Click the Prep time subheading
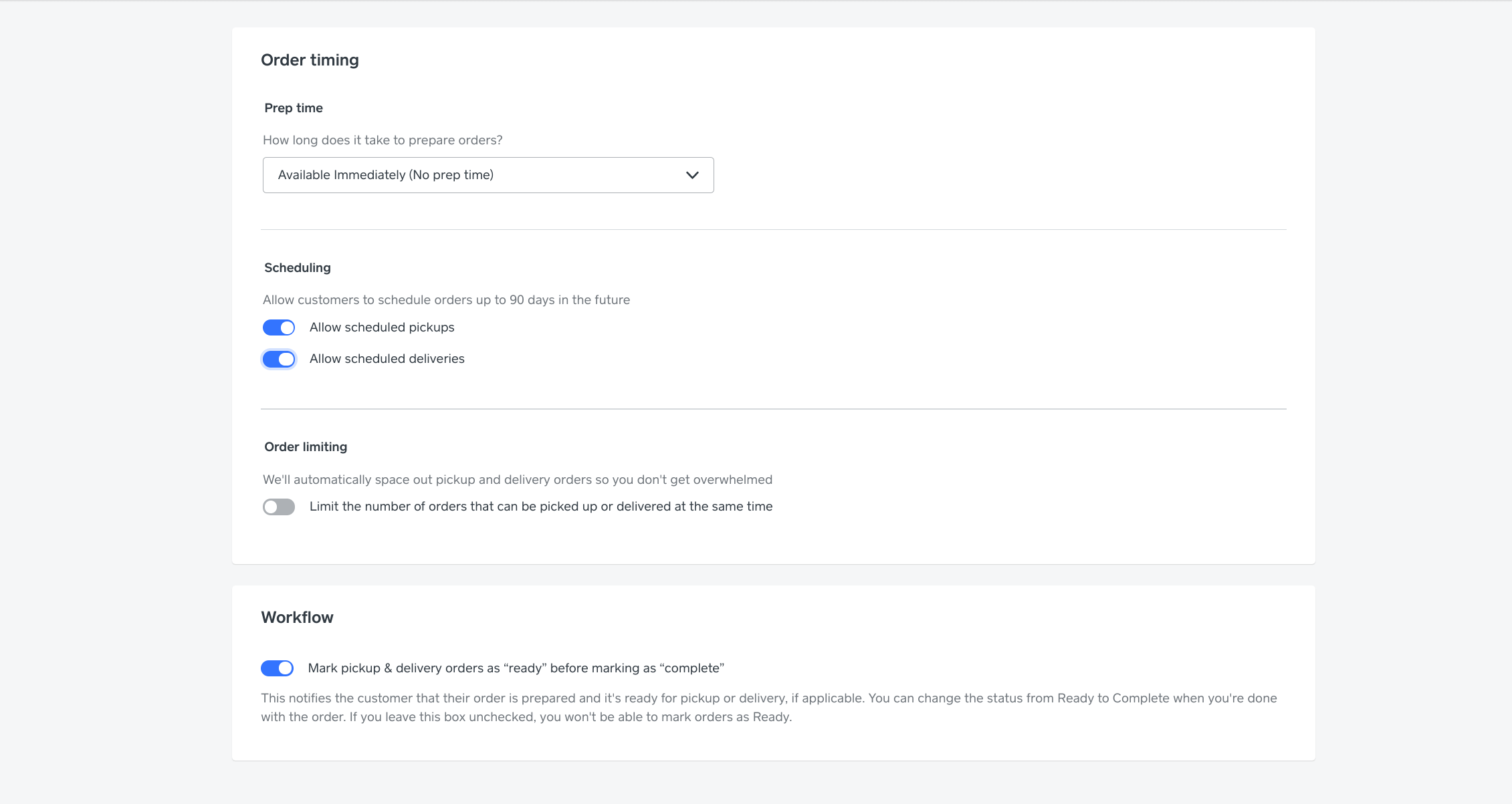Viewport: 1512px width, 804px height. click(294, 108)
